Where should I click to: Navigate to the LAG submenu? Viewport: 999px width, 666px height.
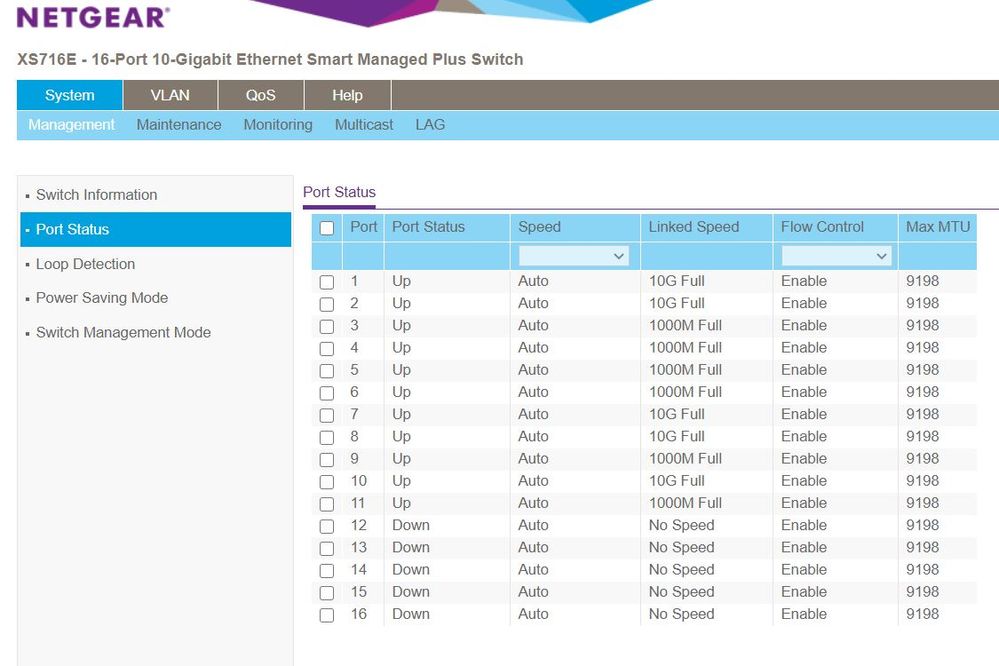pos(430,125)
